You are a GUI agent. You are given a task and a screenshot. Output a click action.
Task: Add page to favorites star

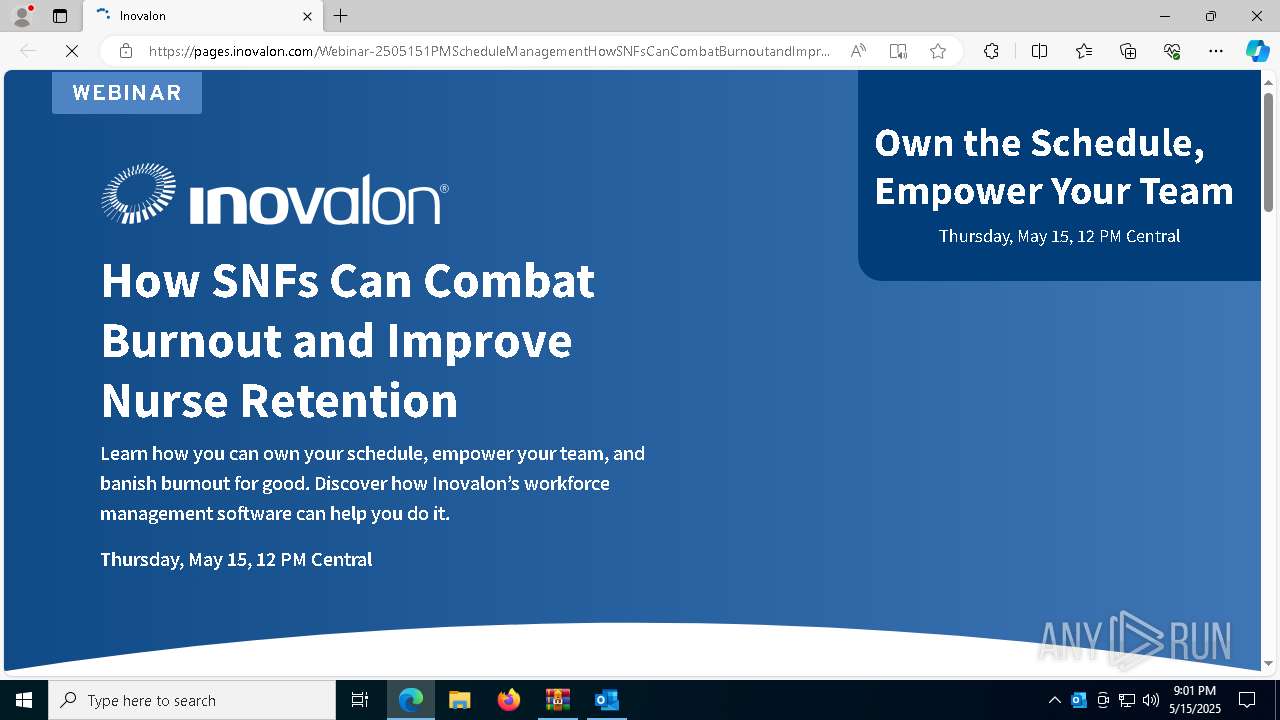coord(938,51)
